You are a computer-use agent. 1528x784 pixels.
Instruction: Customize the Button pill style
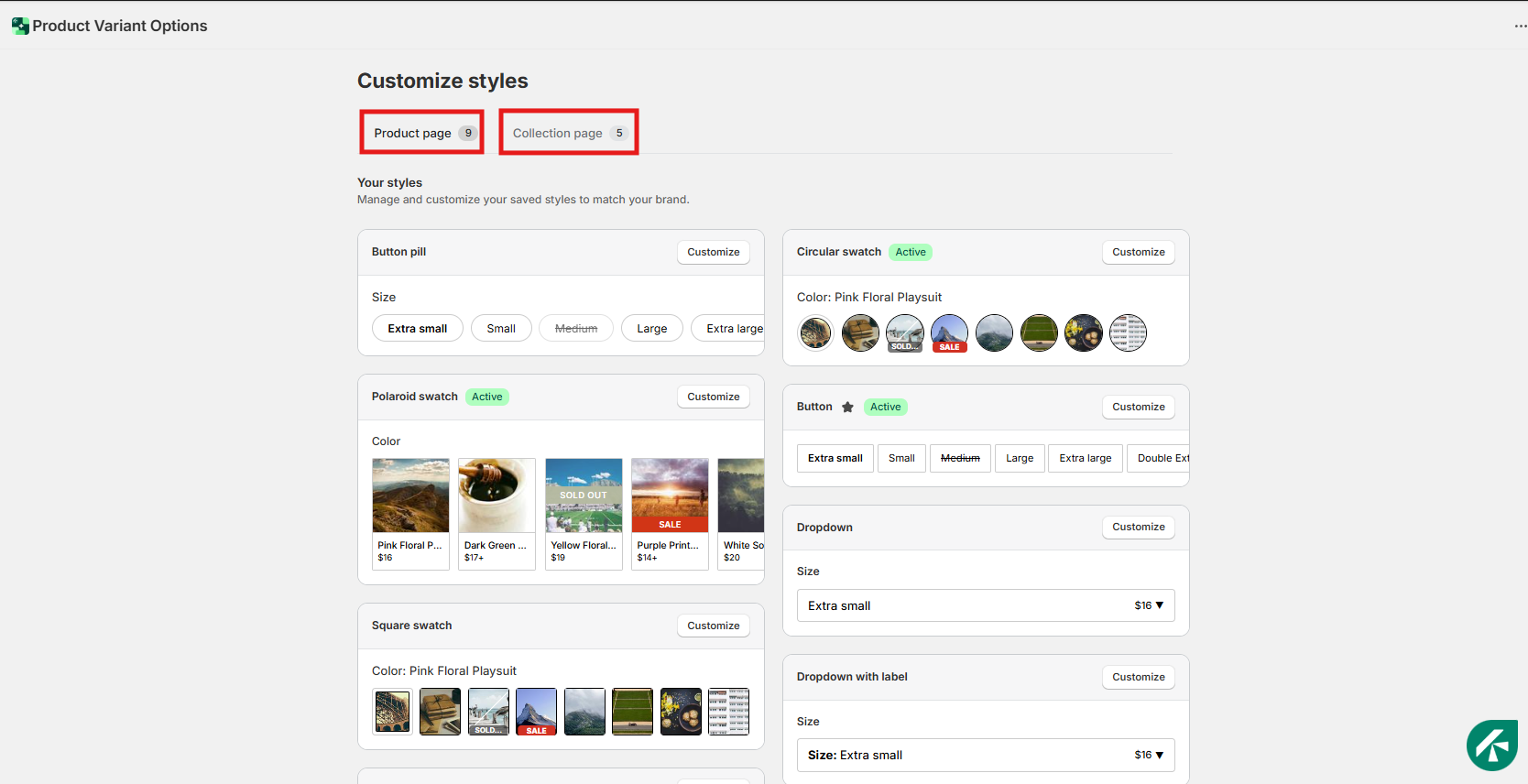(713, 252)
